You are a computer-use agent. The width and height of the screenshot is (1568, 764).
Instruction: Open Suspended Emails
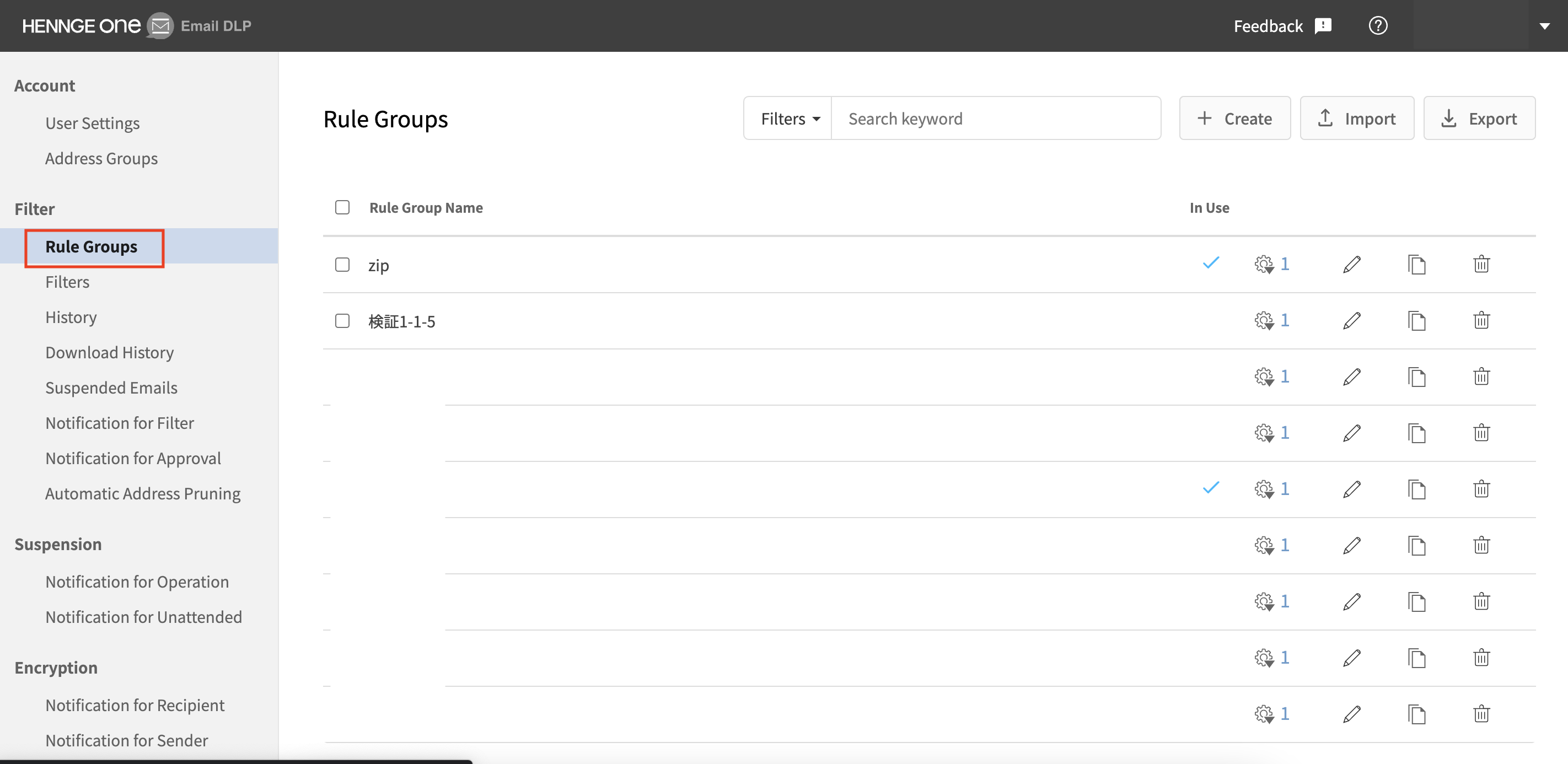[111, 388]
